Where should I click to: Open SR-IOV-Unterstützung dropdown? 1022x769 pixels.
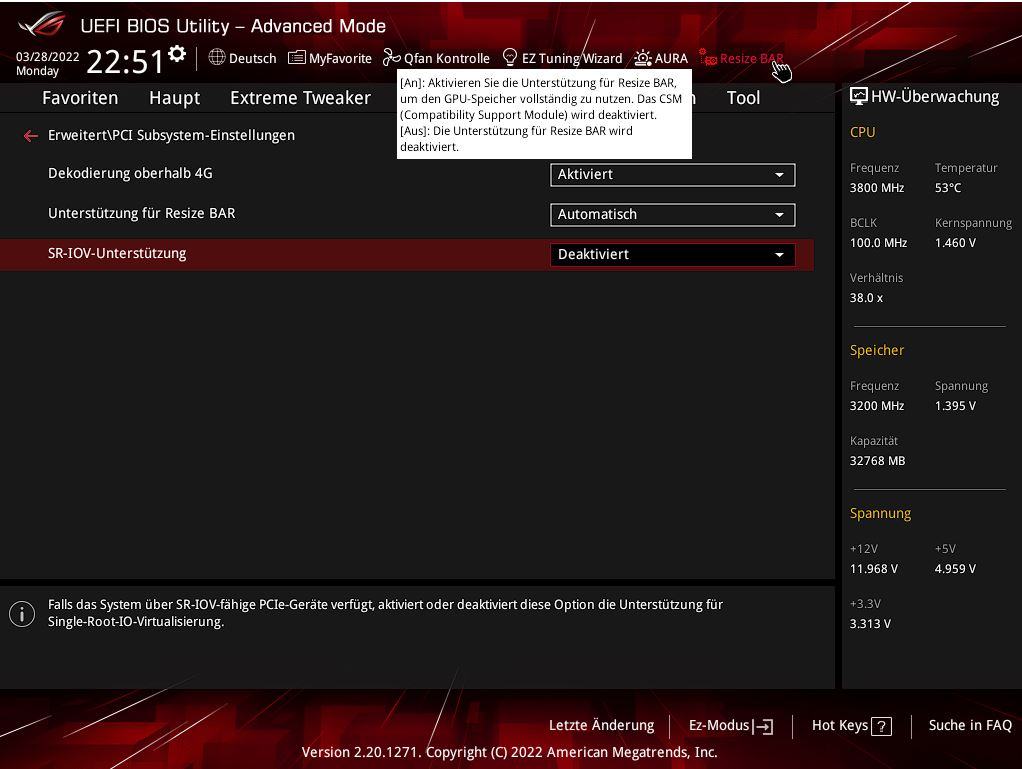pos(673,255)
